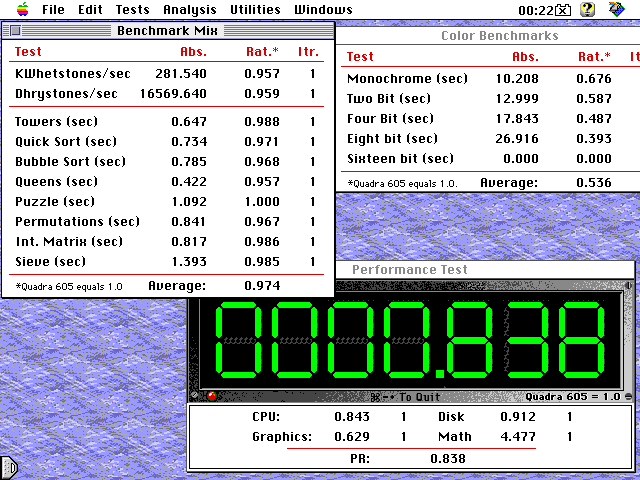This screenshot has width=640, height=480.
Task: Select the Bubble Sort (sec) row label
Action: coord(70,162)
